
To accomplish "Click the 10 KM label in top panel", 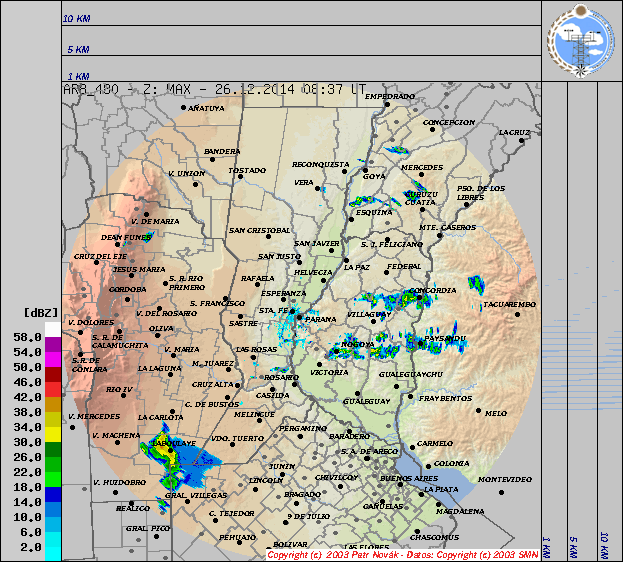I will point(77,19).
